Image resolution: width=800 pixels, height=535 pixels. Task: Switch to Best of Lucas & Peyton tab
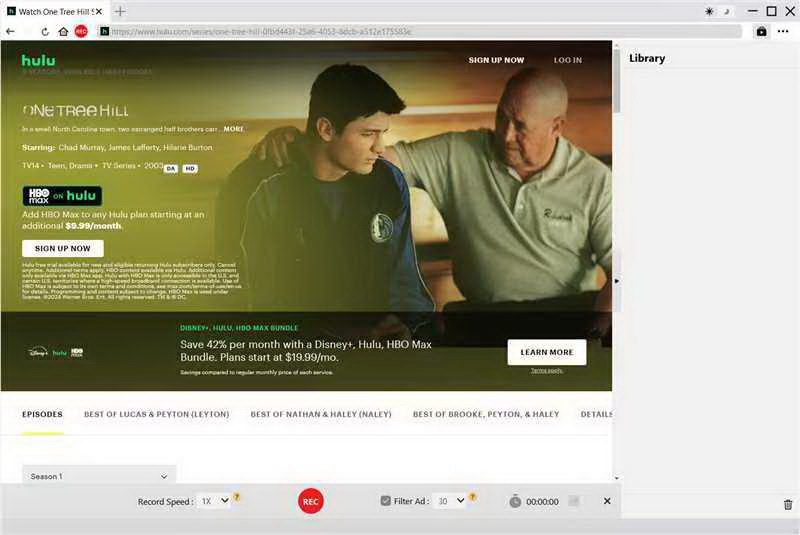[x=156, y=414]
